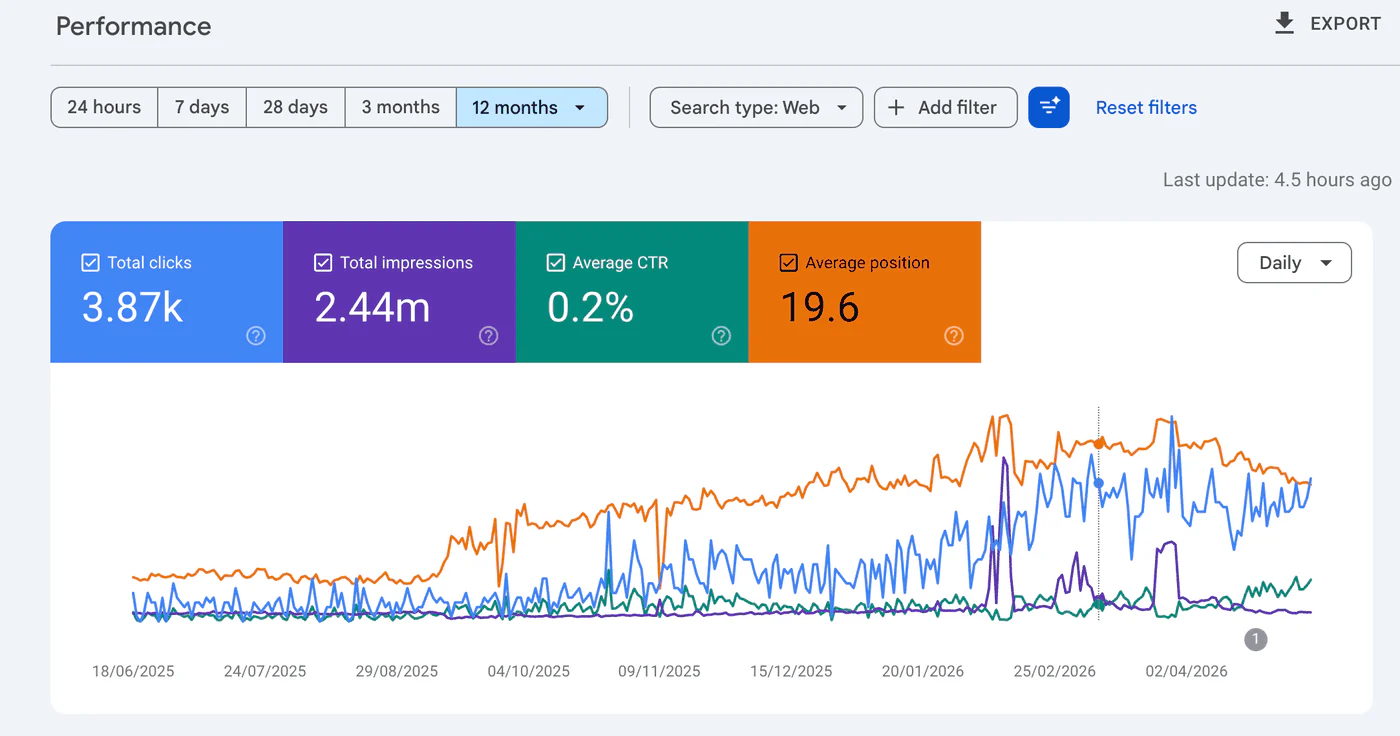Click the 04/10/2025 axis date label
This screenshot has width=1400, height=736.
click(x=529, y=671)
